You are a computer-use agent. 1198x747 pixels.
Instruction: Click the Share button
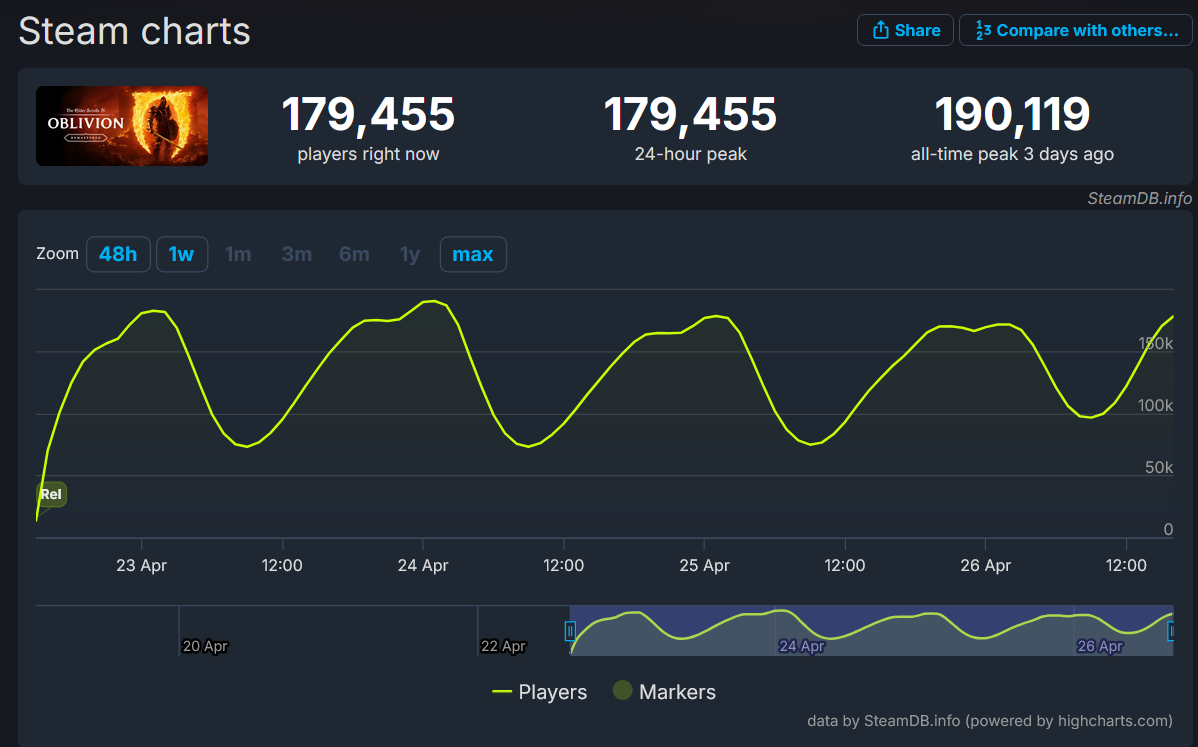pyautogui.click(x=905, y=31)
